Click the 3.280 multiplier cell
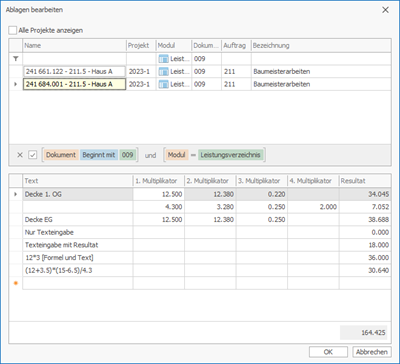 (210, 207)
